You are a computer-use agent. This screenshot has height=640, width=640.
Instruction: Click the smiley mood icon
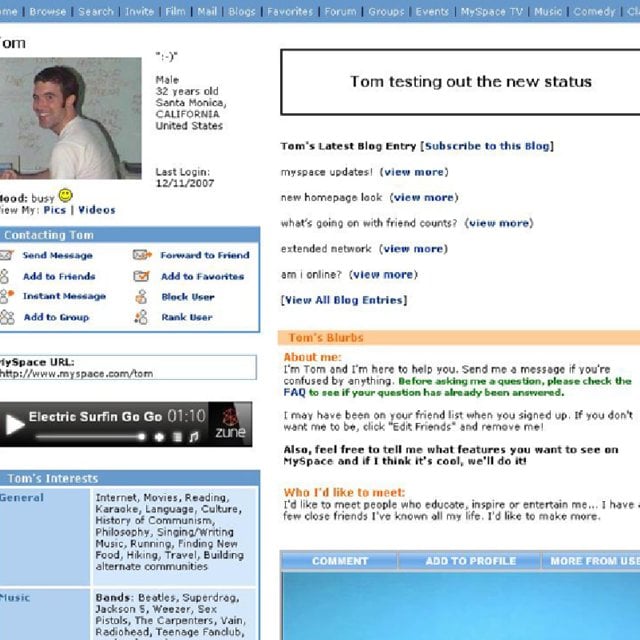point(66,196)
